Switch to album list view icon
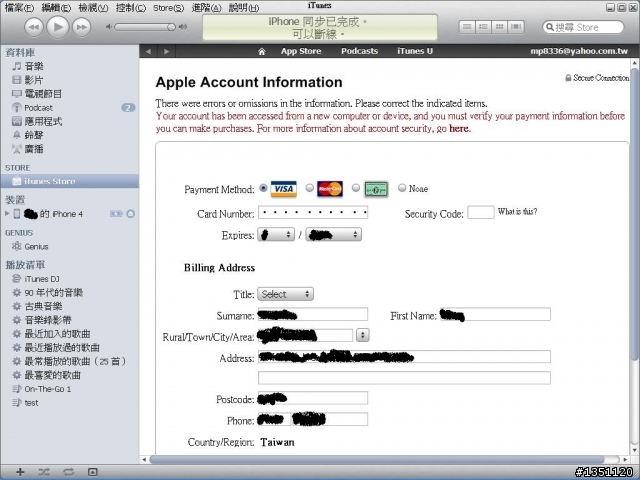This screenshot has height=480, width=640. (483, 27)
